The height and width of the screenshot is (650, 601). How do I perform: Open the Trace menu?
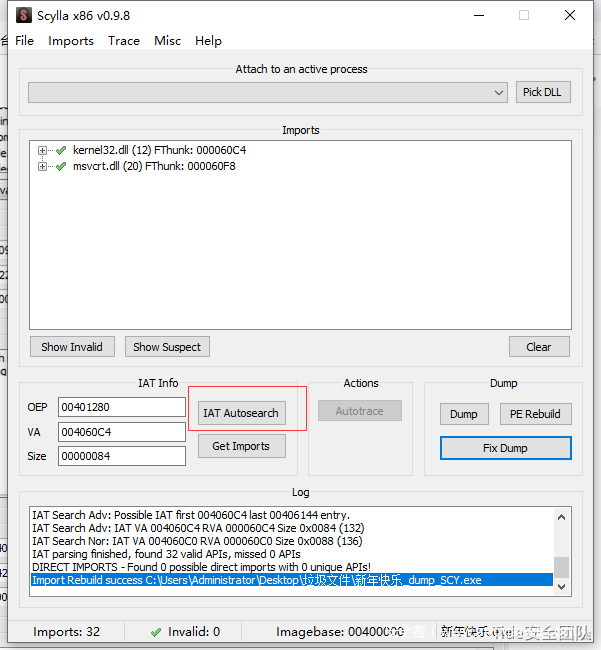124,41
